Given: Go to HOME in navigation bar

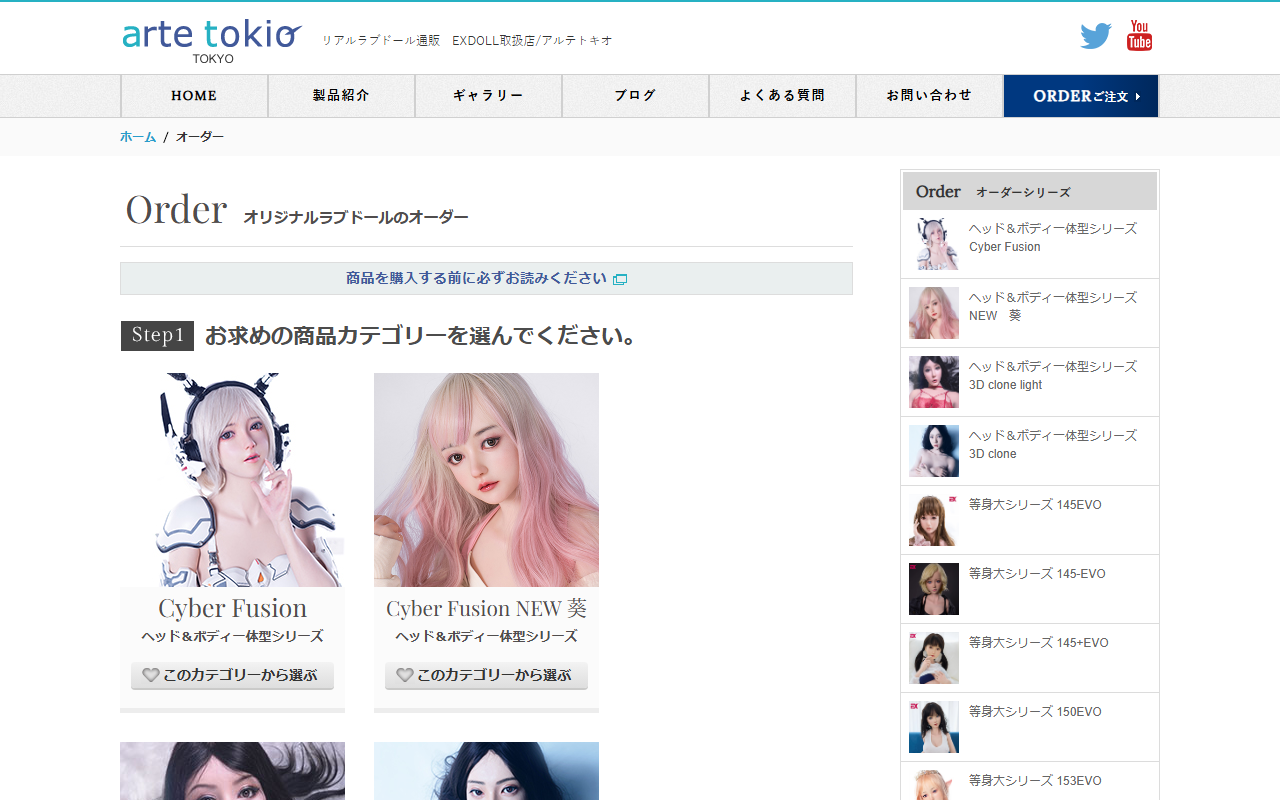Looking at the screenshot, I should click(194, 96).
